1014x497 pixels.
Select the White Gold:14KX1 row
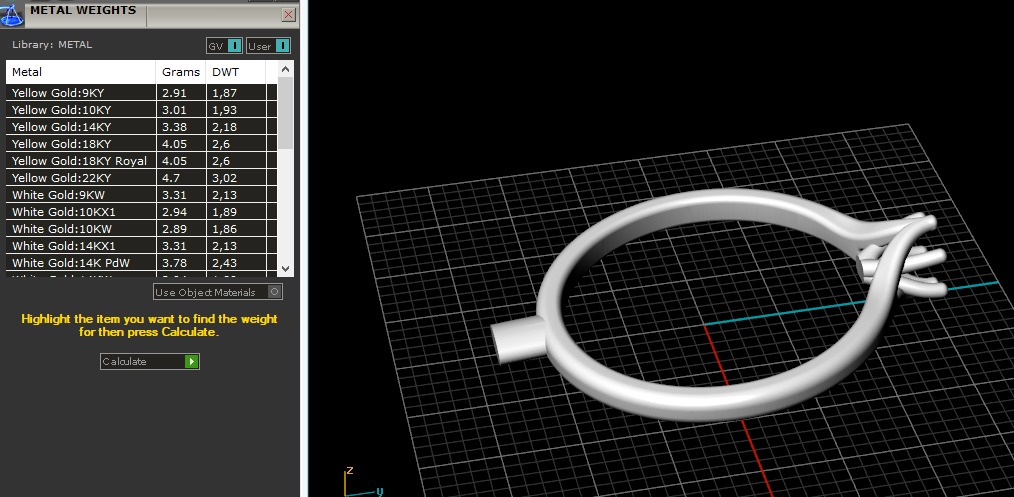142,246
